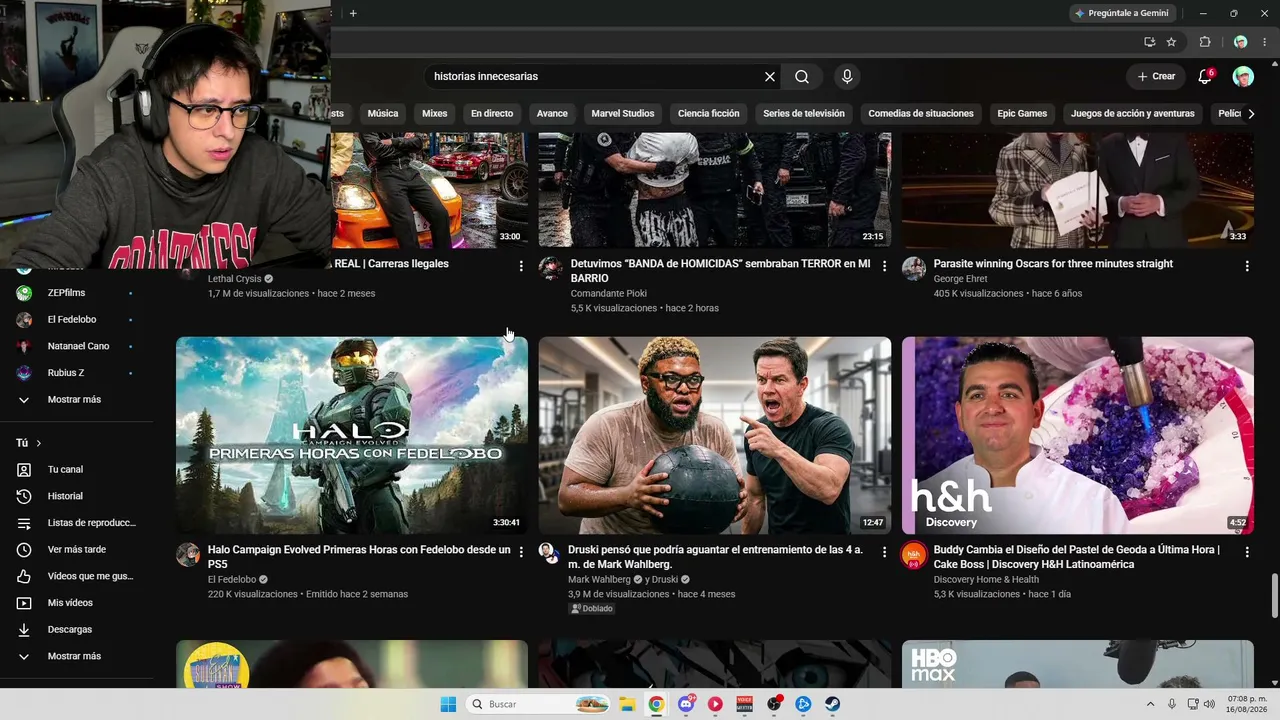Select the Marvel Studios filter chip
This screenshot has height=720, width=1280.
pos(623,114)
